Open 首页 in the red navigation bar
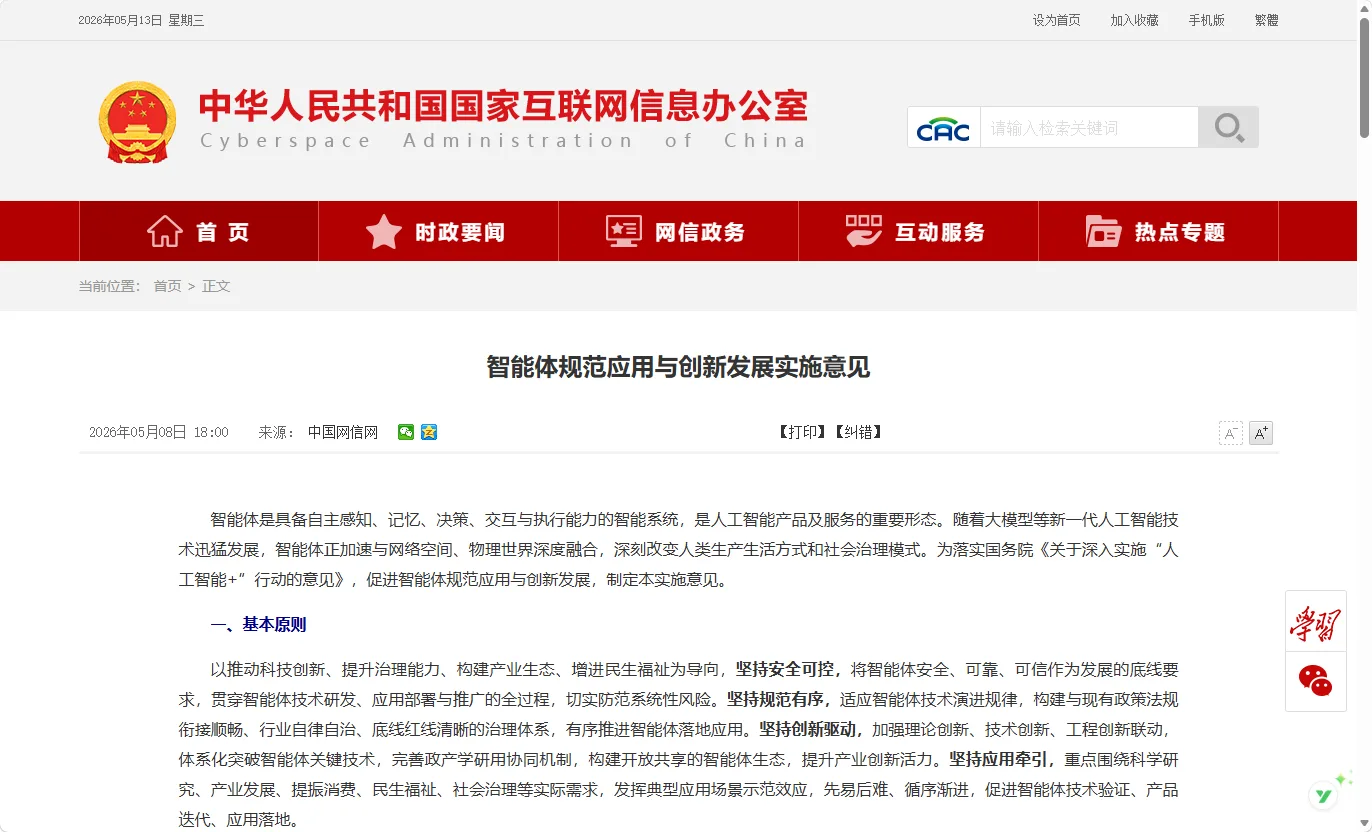1372x832 pixels. tap(199, 231)
